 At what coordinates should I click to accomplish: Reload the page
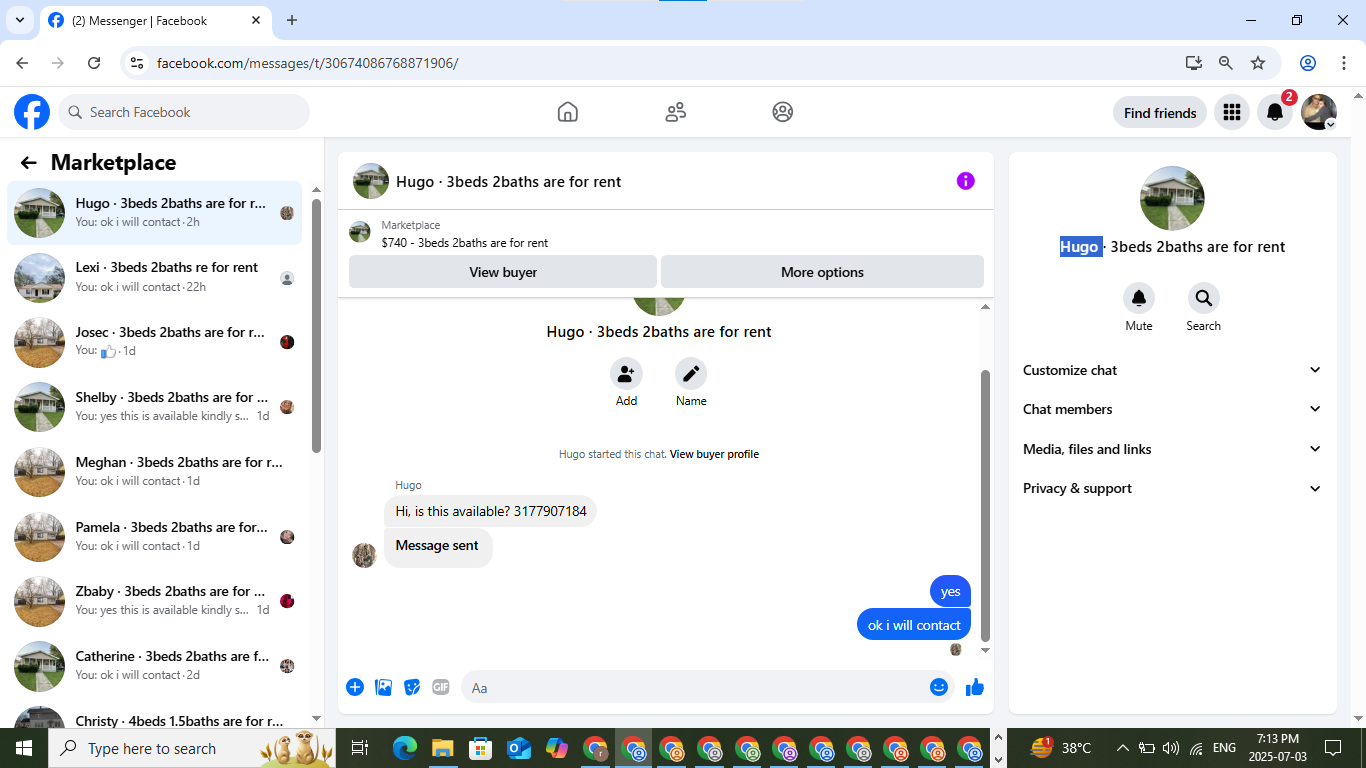coord(94,63)
